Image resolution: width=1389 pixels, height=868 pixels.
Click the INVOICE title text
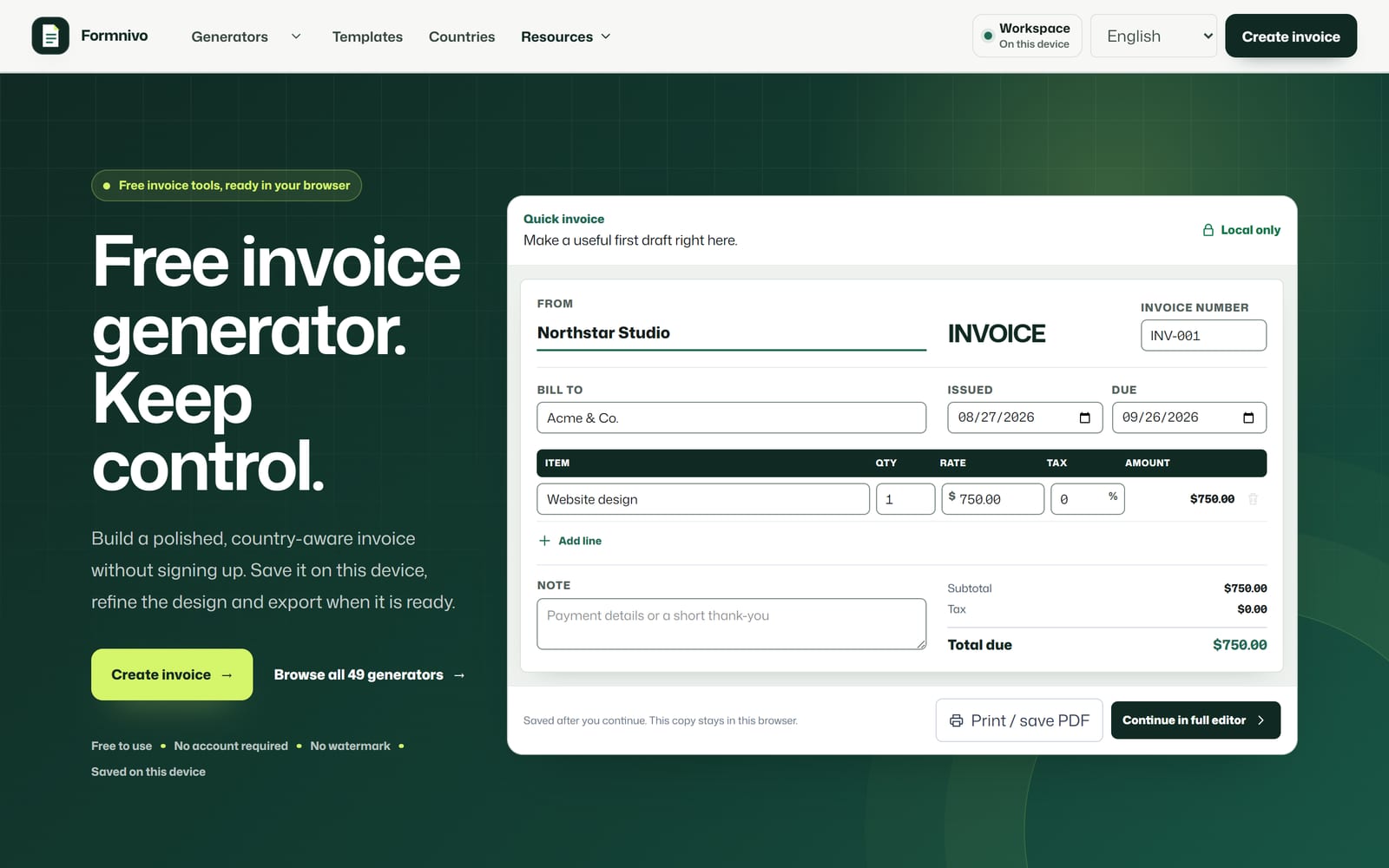(997, 333)
